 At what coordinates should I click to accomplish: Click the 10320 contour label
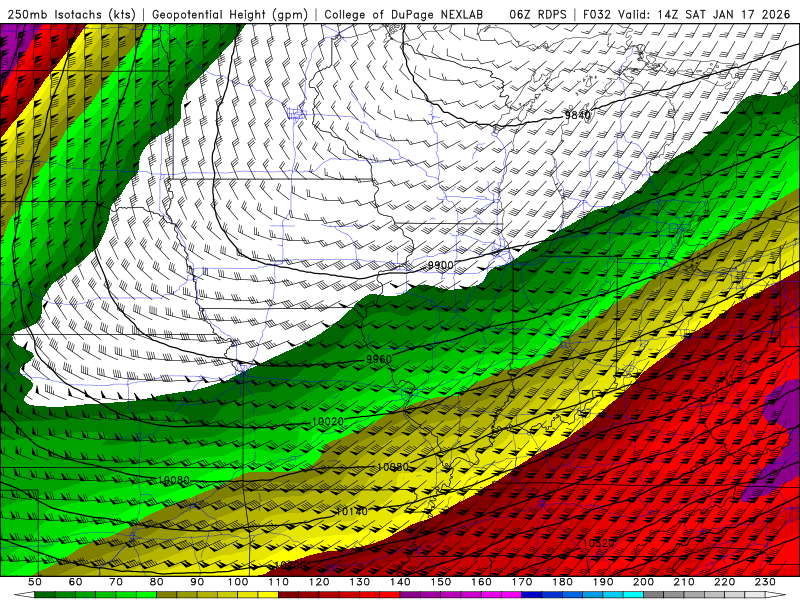tap(598, 543)
